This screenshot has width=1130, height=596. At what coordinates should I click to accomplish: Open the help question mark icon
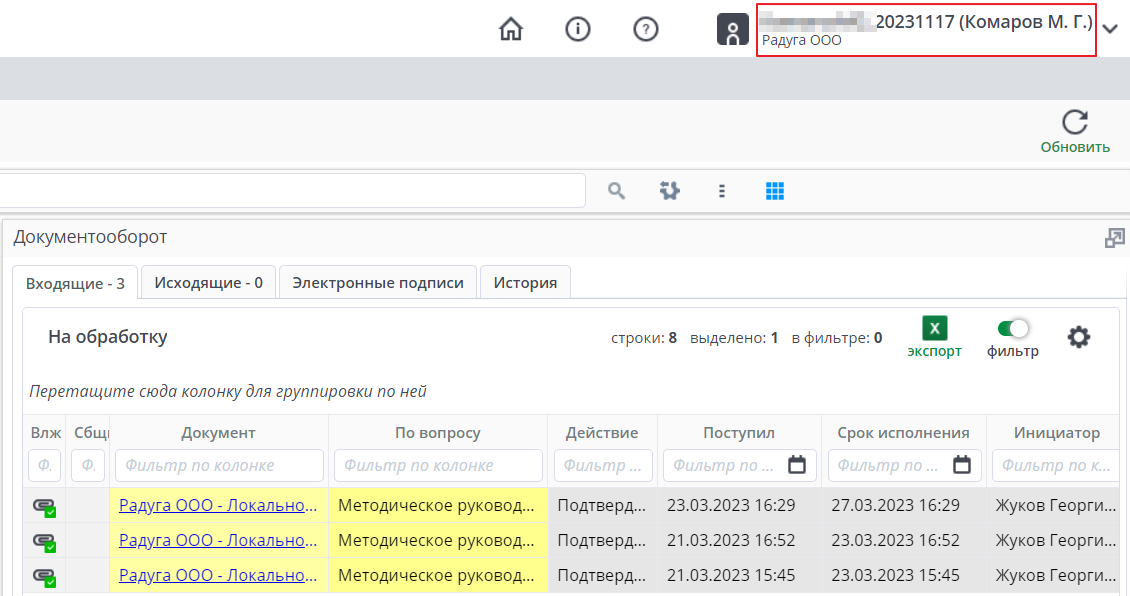[646, 30]
